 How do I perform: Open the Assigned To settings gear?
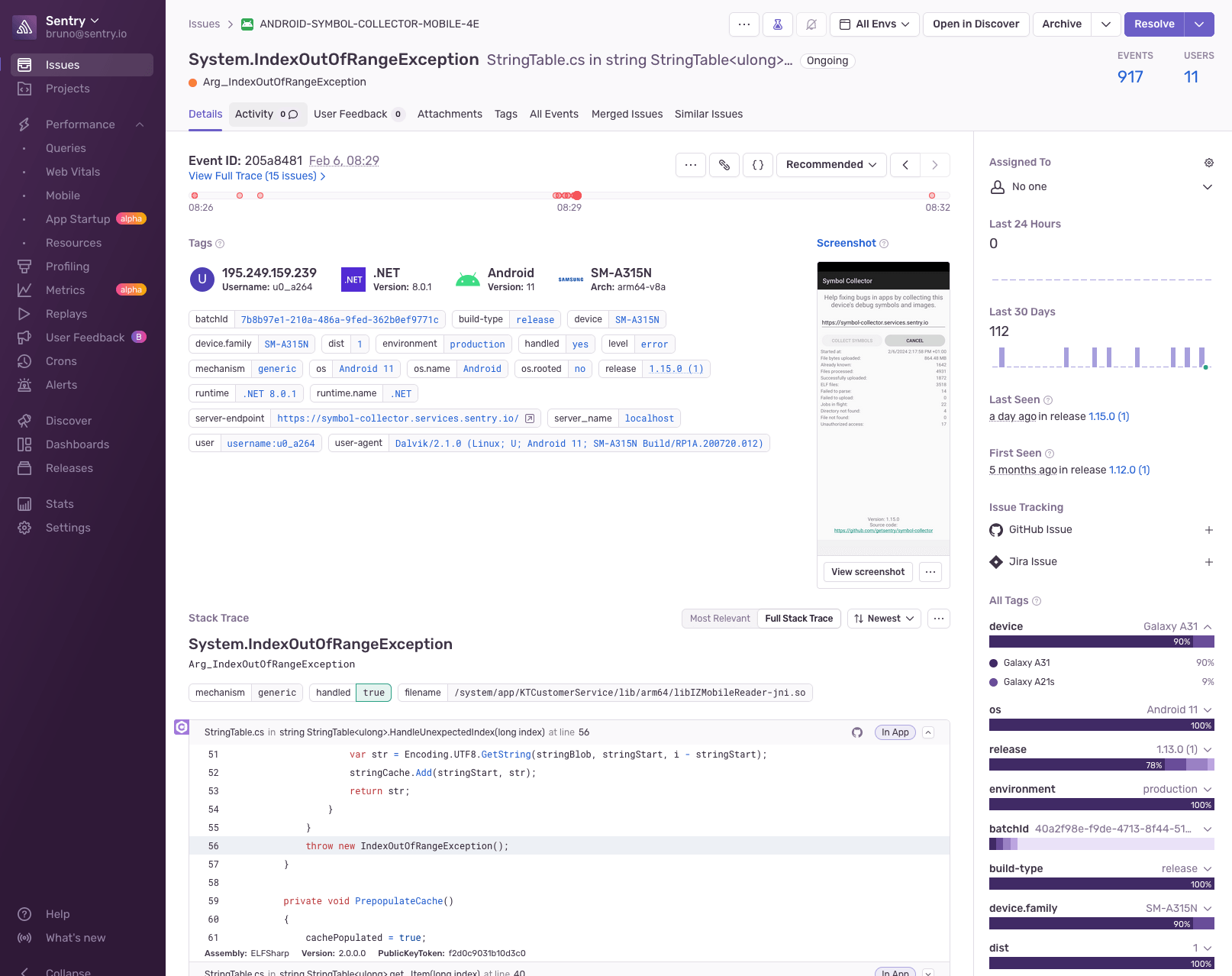[x=1208, y=163]
